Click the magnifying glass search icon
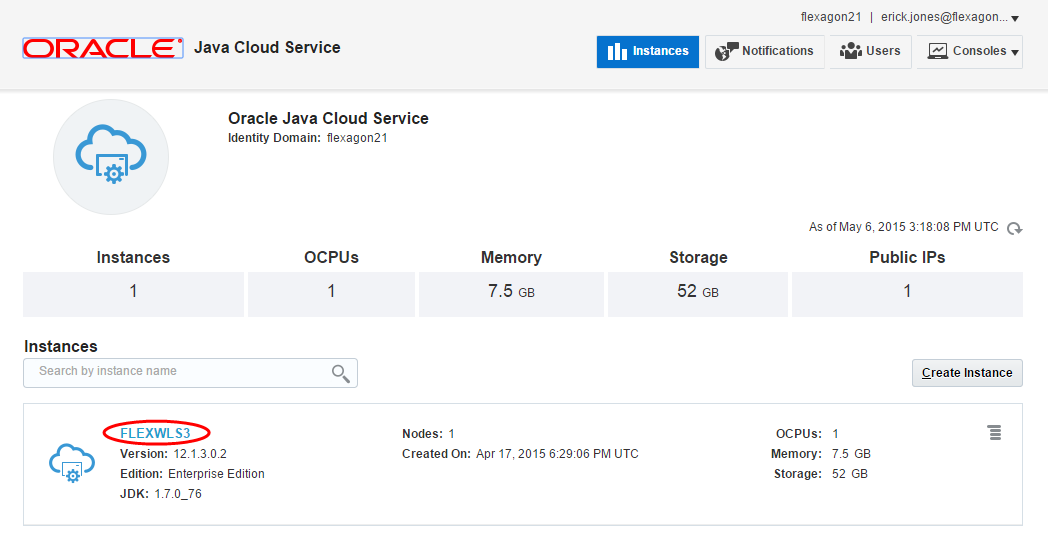The image size is (1048, 558). 341,374
